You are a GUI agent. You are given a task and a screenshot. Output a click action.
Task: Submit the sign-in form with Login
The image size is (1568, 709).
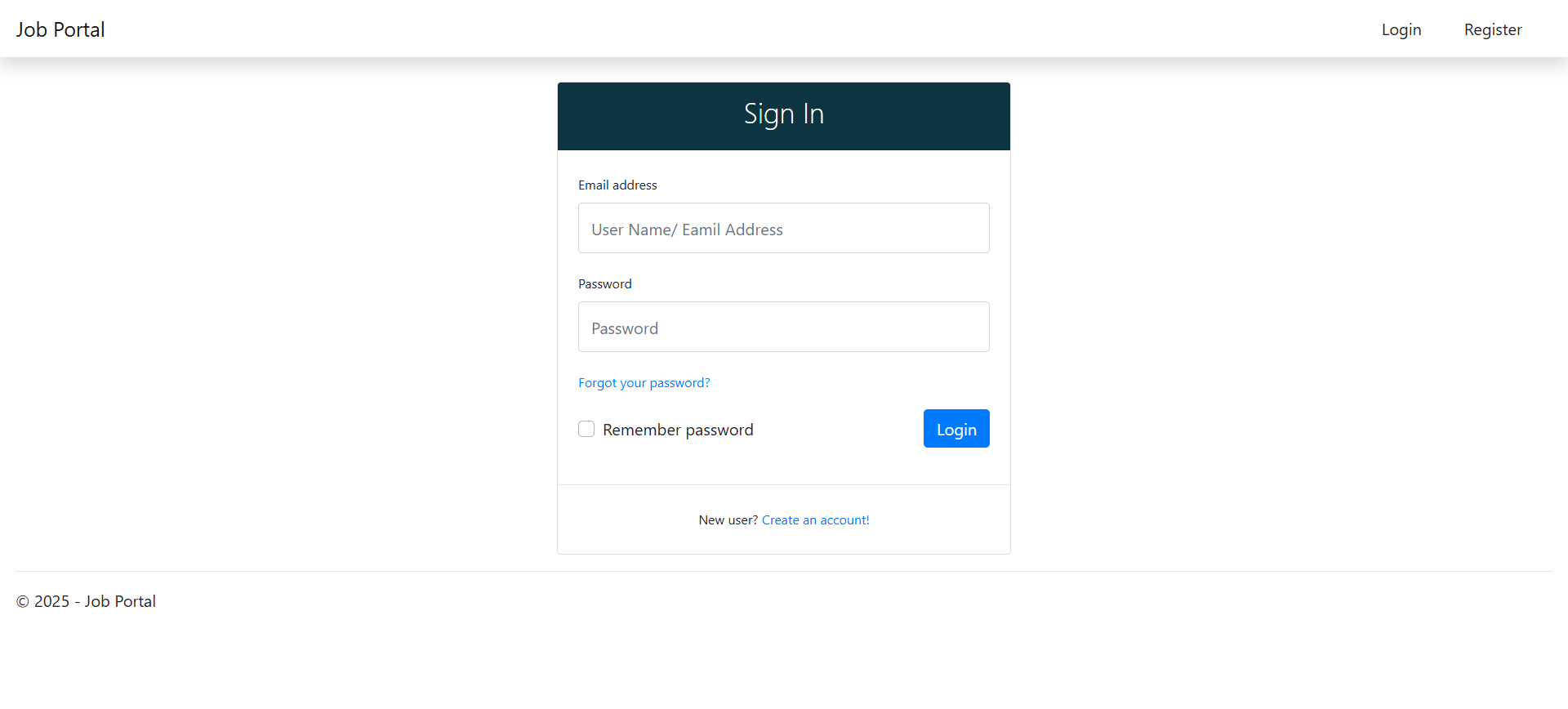pyautogui.click(x=955, y=429)
